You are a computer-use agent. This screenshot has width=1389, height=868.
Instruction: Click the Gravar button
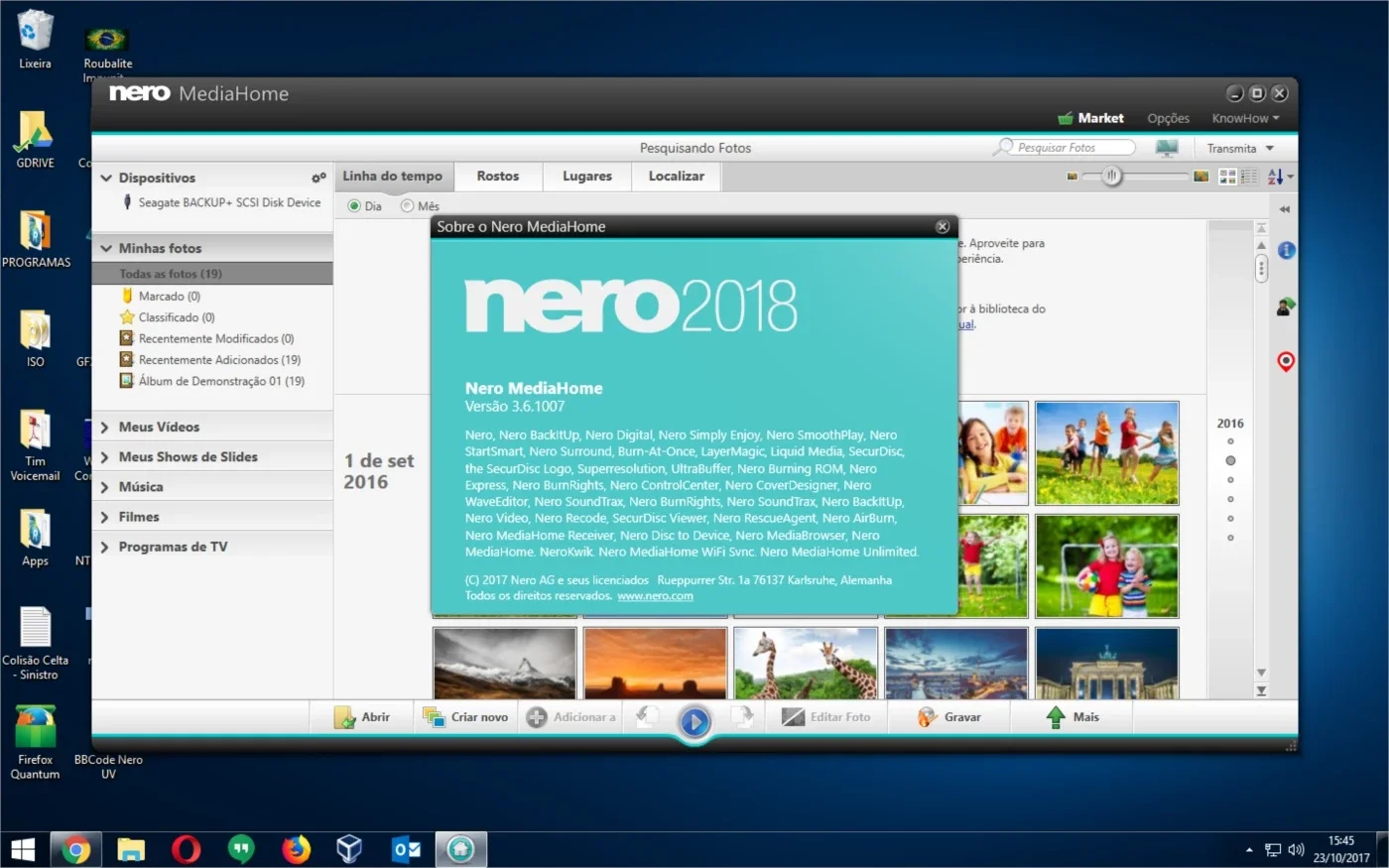(949, 717)
